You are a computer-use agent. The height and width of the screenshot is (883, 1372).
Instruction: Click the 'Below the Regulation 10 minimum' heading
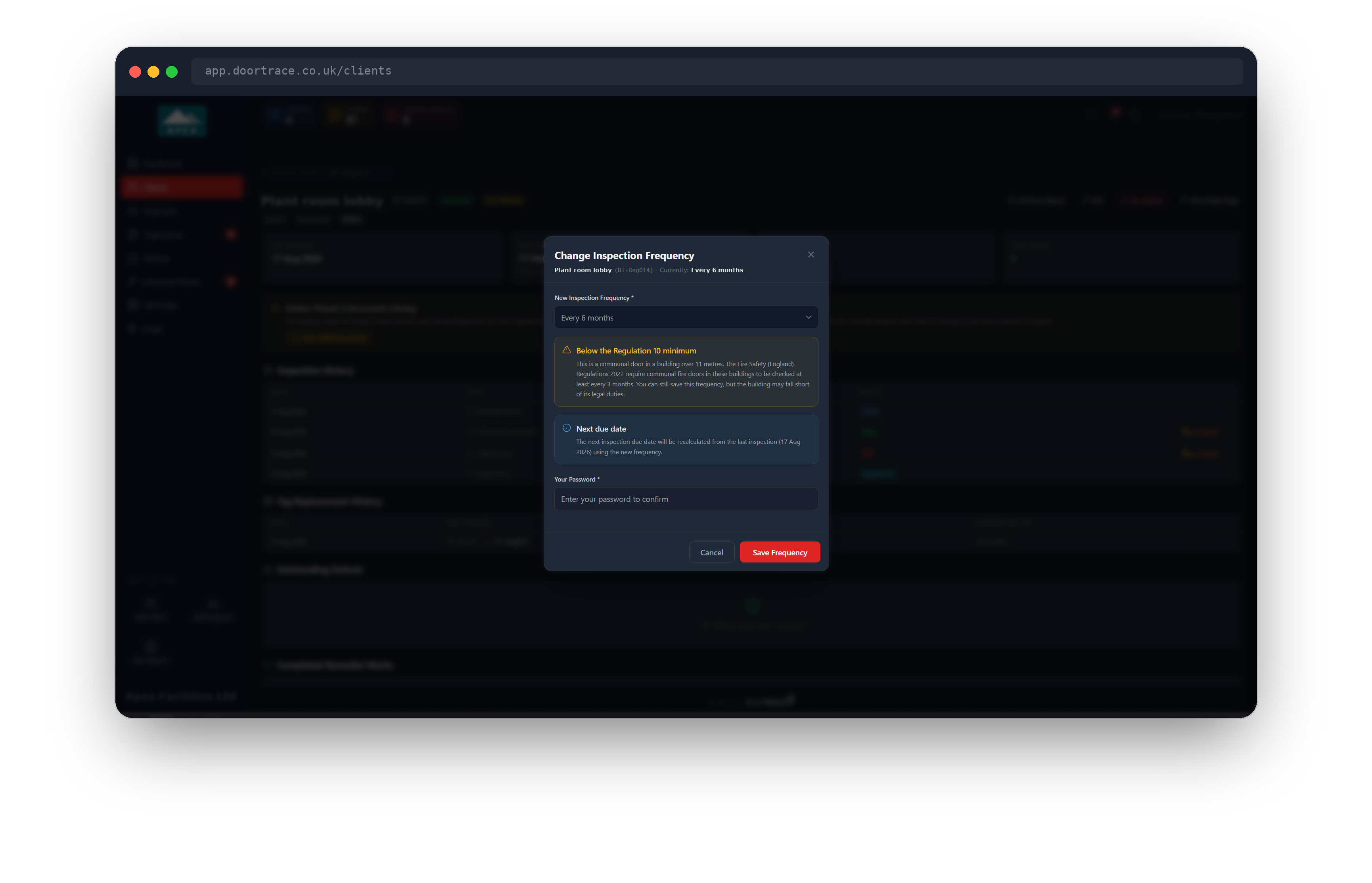[x=636, y=350]
